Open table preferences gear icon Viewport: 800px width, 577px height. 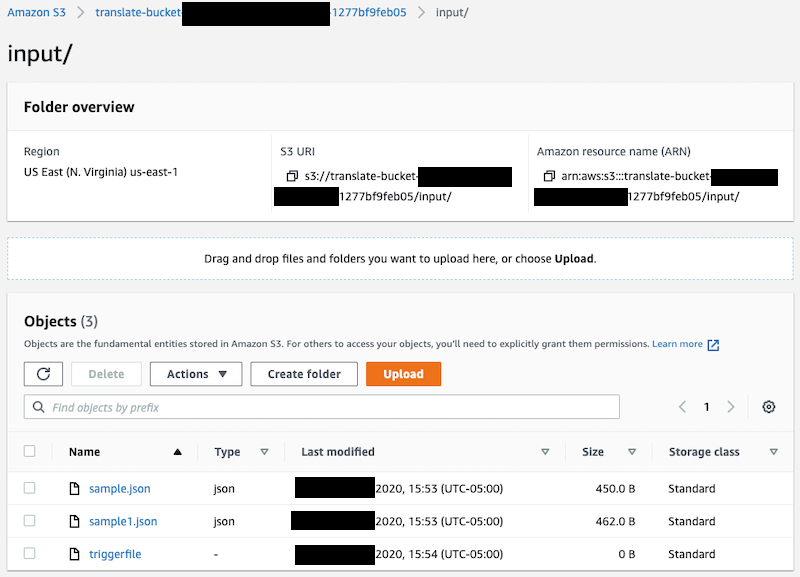point(768,407)
